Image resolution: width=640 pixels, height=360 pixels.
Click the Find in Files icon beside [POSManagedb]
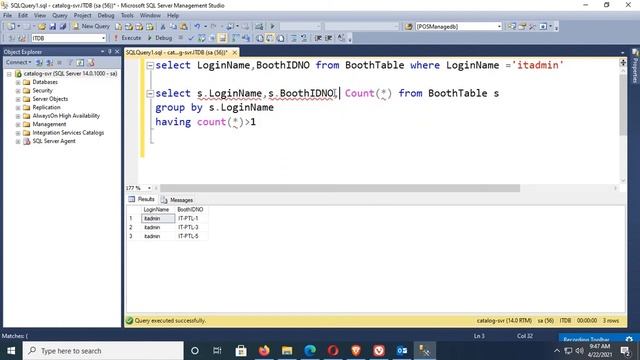tap(409, 27)
